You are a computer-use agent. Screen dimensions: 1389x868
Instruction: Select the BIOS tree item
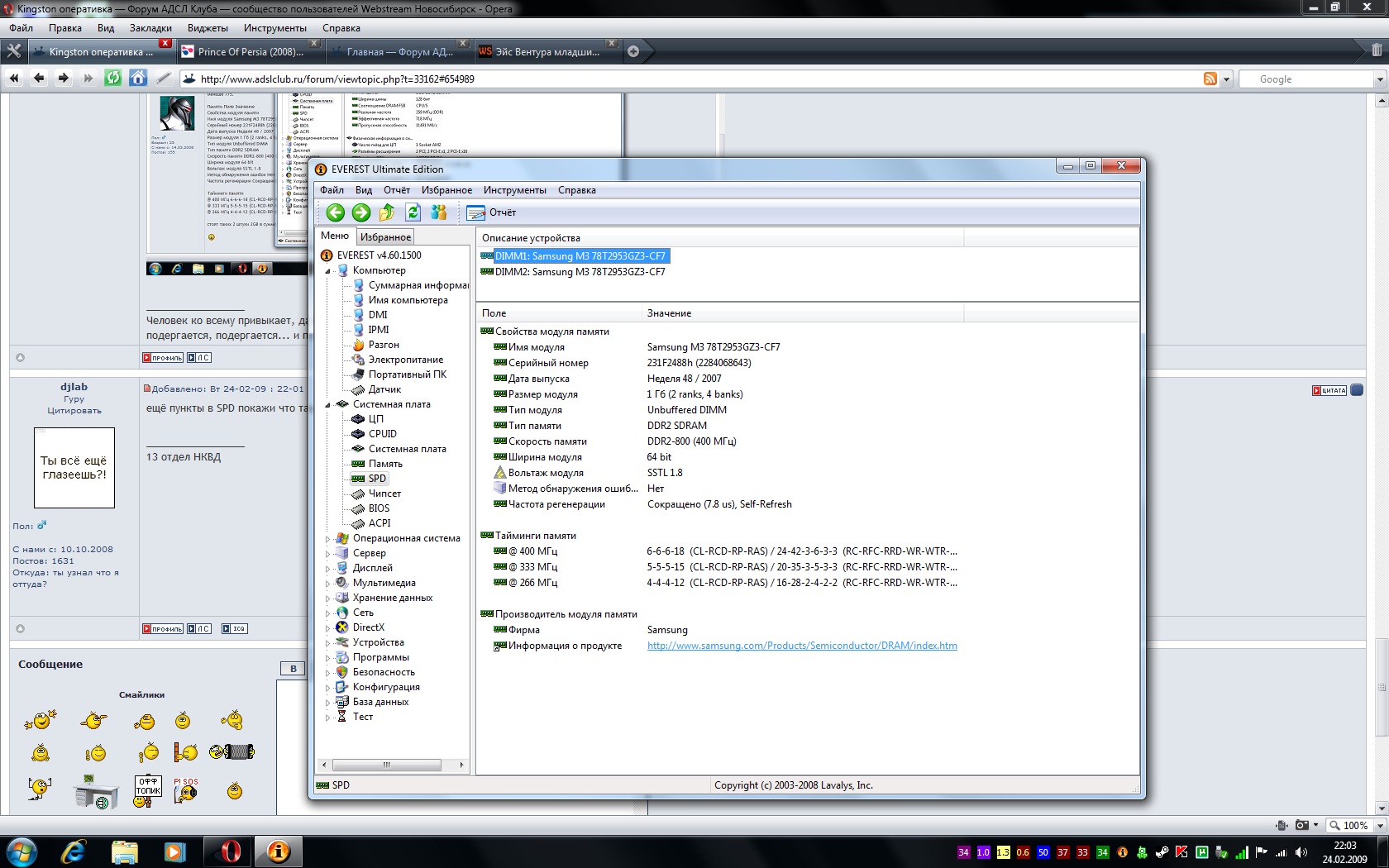click(x=379, y=508)
